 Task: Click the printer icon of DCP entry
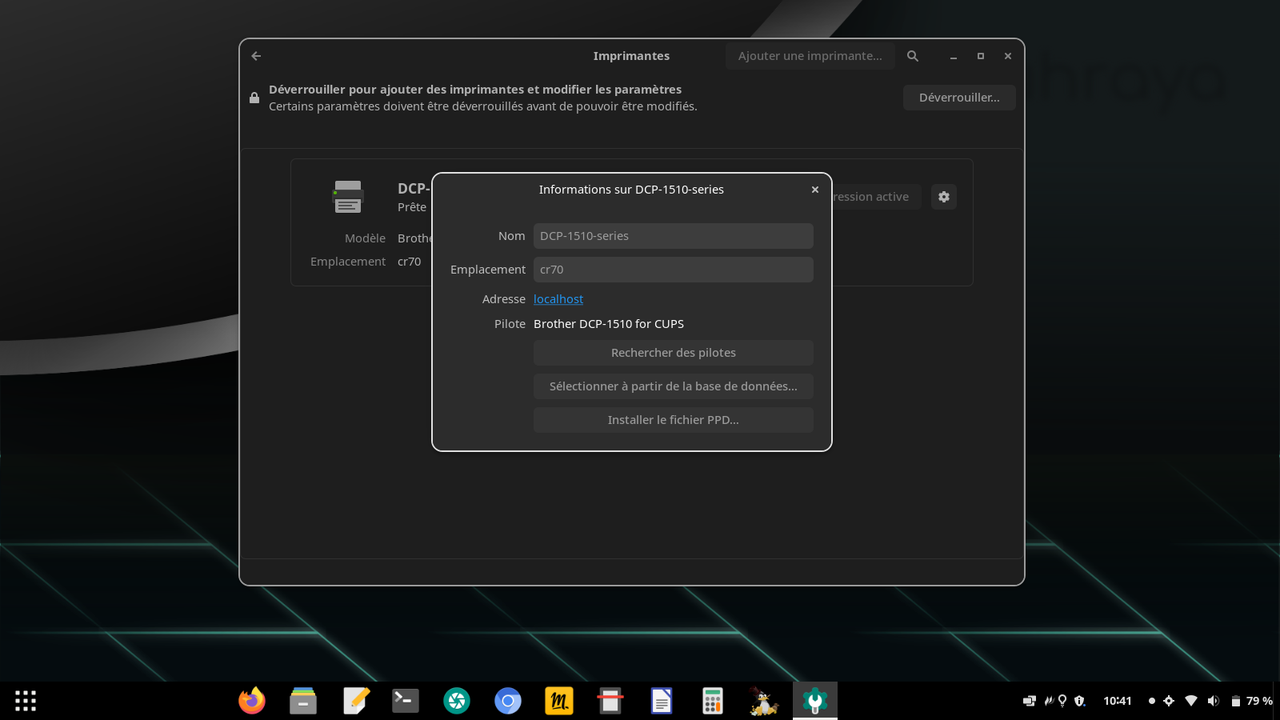(x=348, y=197)
